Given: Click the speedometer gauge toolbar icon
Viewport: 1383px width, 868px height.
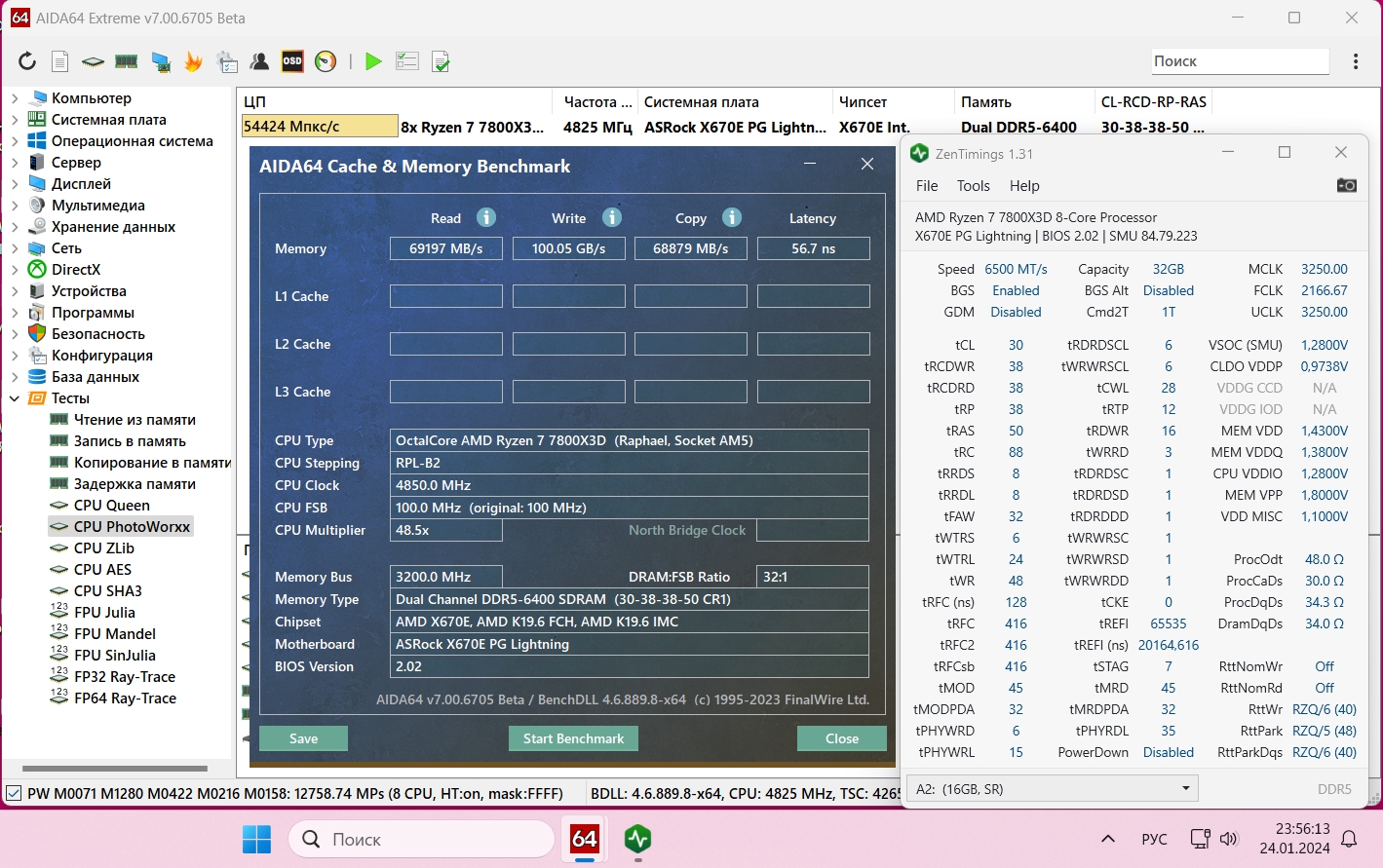Looking at the screenshot, I should pyautogui.click(x=326, y=61).
